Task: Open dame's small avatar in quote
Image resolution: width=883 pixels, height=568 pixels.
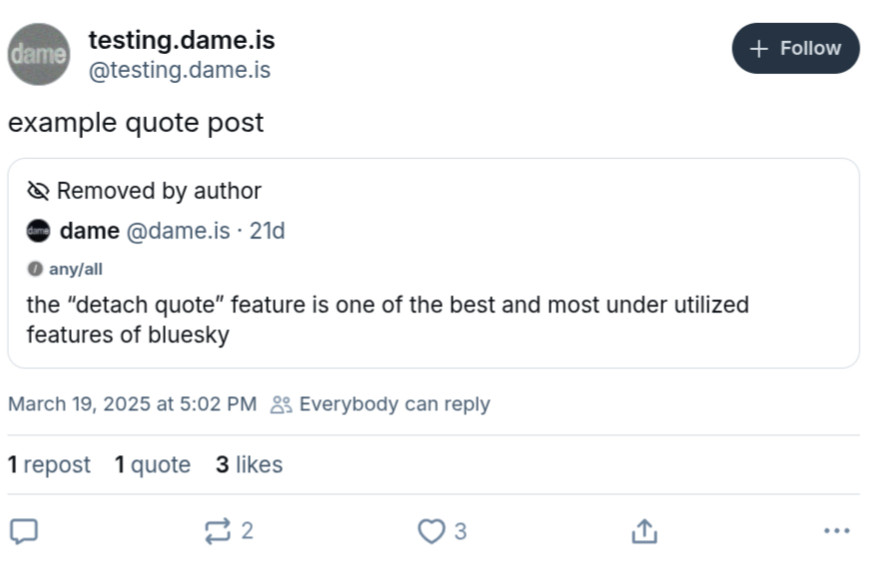Action: [38, 231]
